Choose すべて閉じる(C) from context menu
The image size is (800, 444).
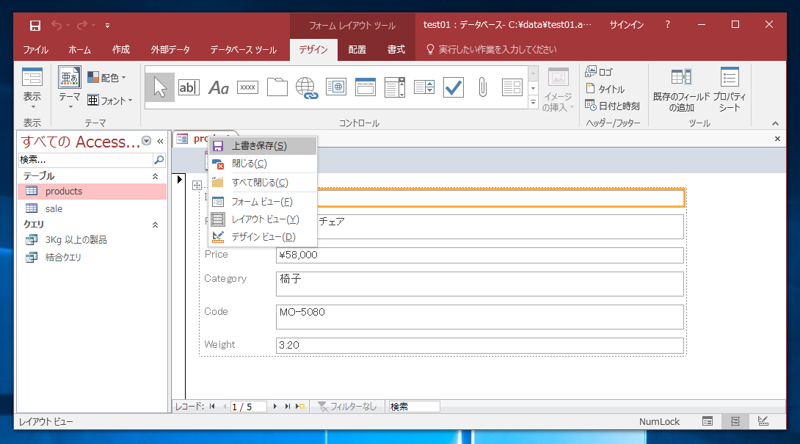point(263,182)
